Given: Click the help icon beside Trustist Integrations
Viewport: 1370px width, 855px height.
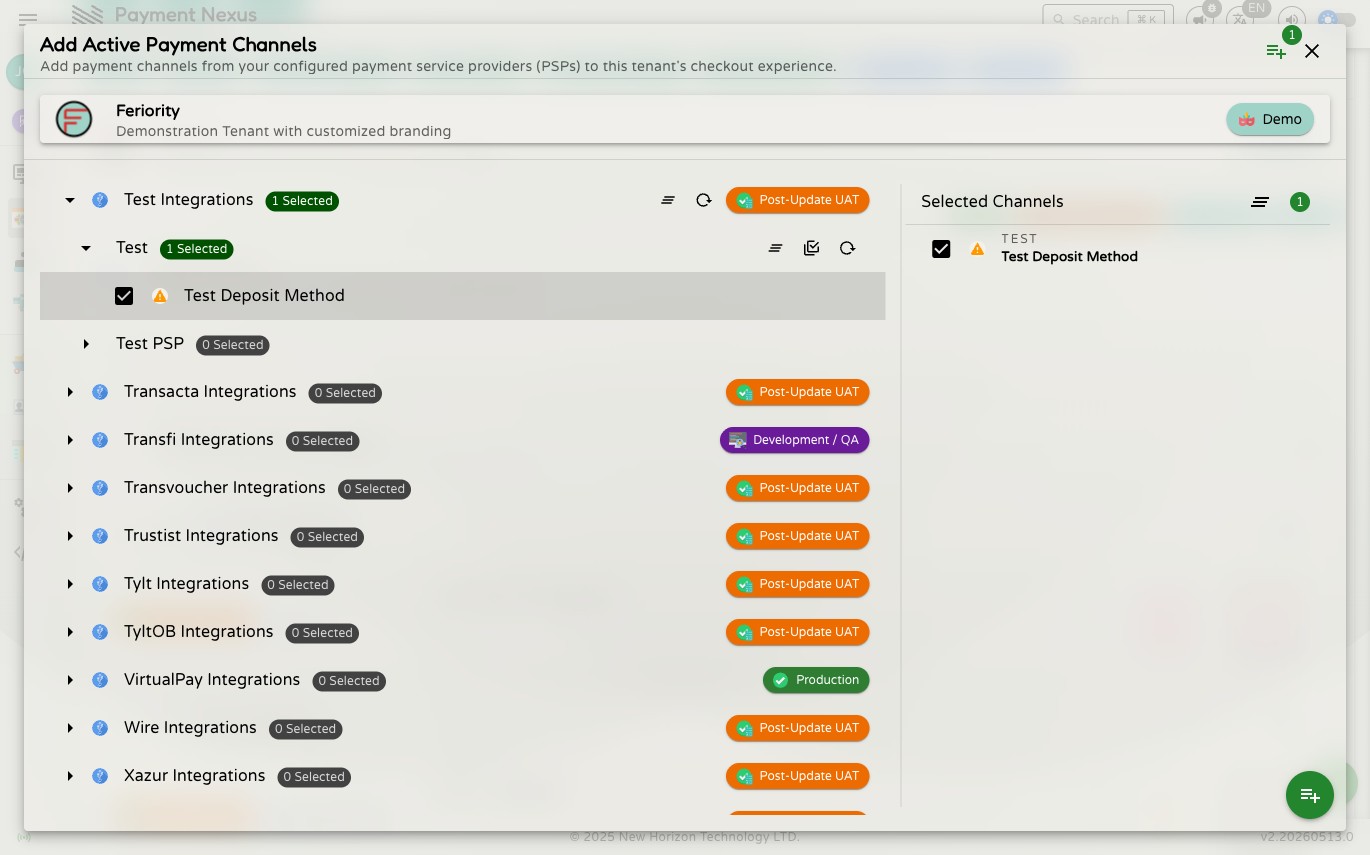Looking at the screenshot, I should coord(100,536).
